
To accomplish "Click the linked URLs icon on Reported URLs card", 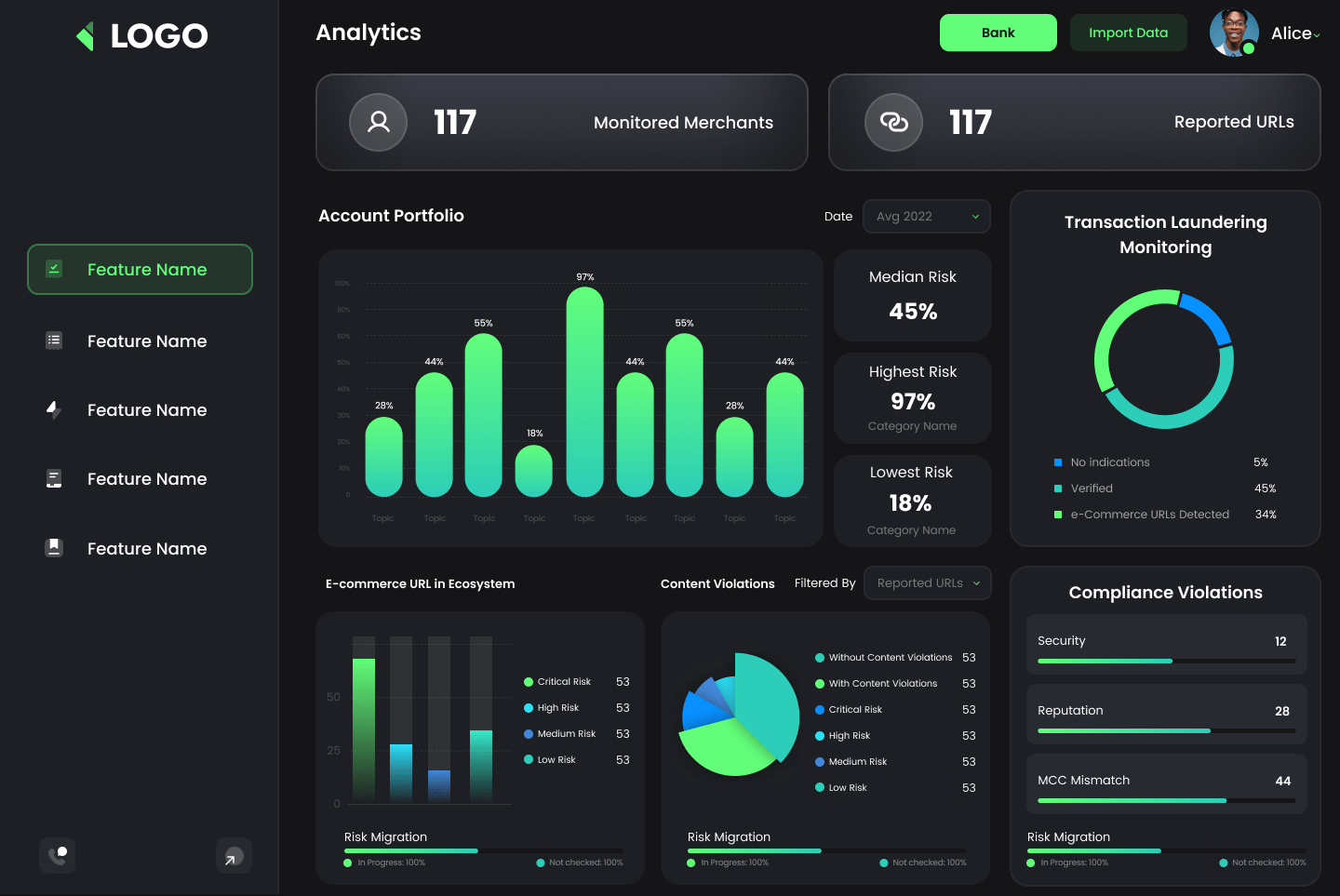I will (893, 122).
